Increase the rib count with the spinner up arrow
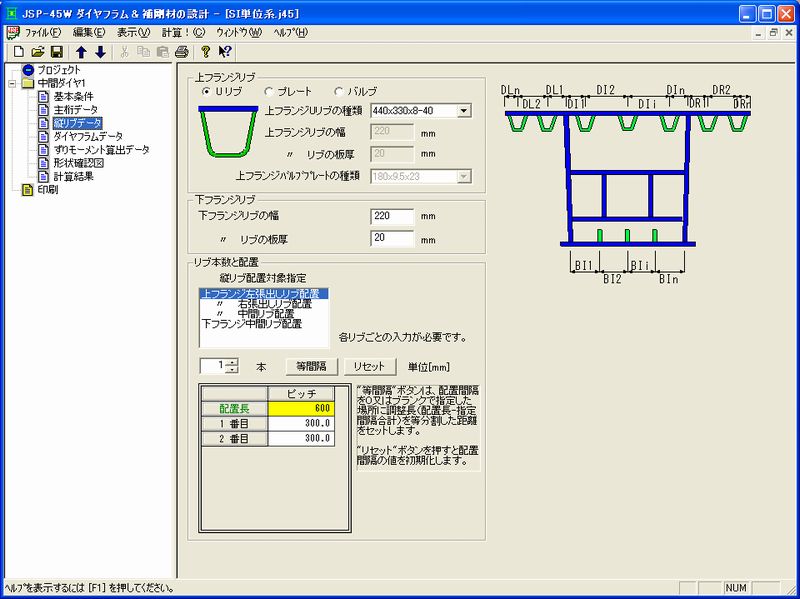 click(232, 361)
